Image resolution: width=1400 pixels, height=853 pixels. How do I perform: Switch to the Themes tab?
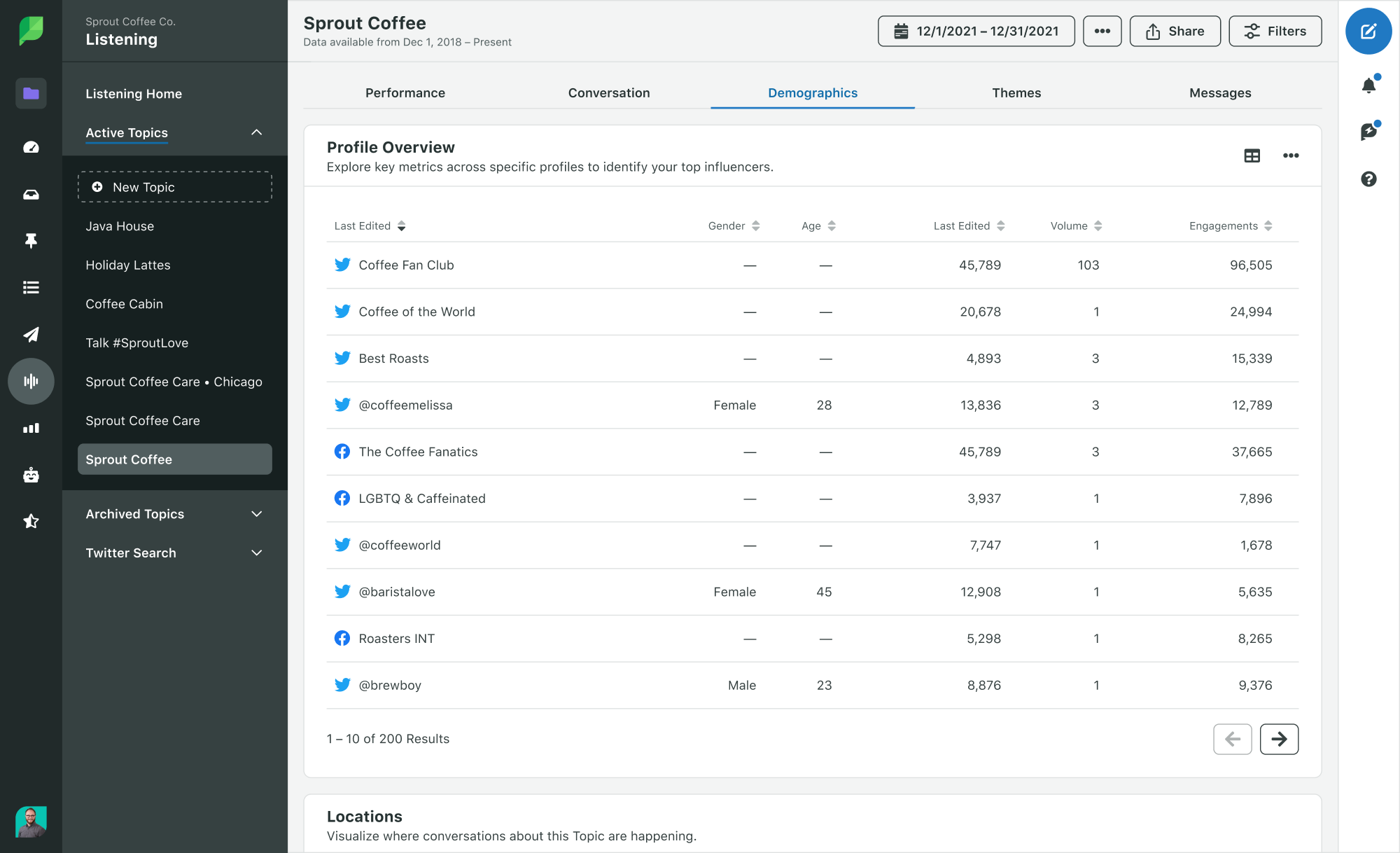pos(1017,93)
